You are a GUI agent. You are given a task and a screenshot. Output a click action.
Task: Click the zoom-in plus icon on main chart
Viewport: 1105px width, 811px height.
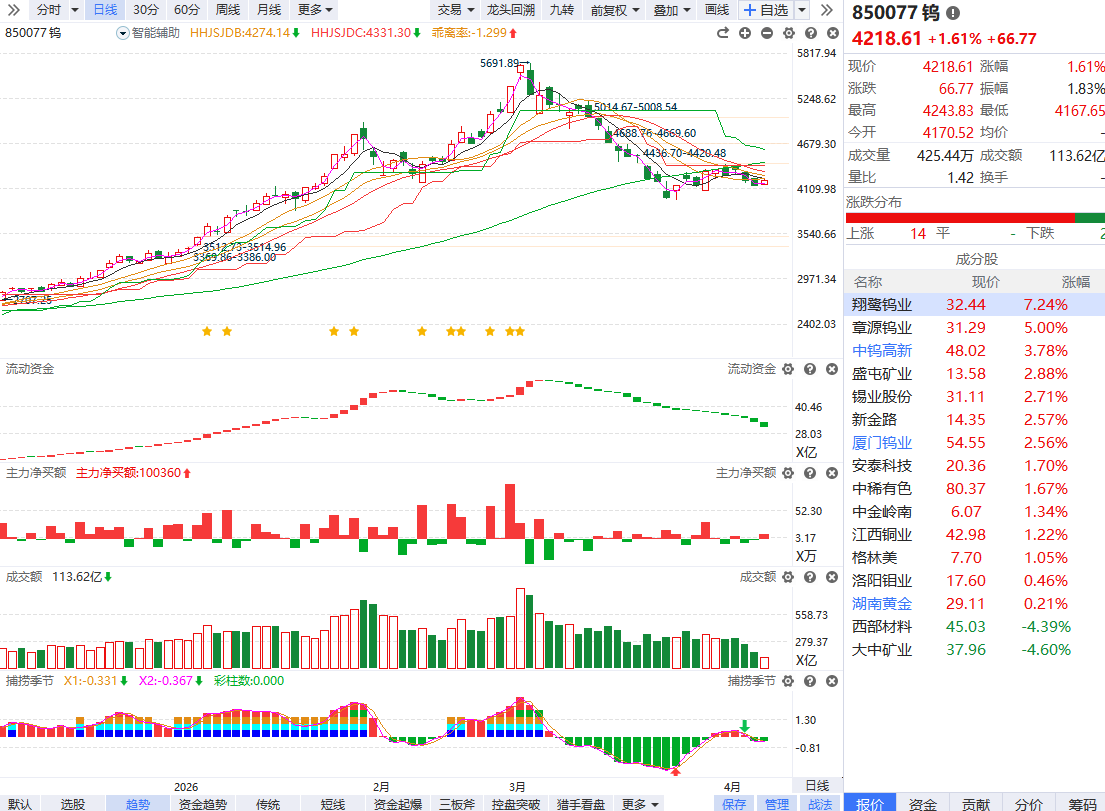745,33
